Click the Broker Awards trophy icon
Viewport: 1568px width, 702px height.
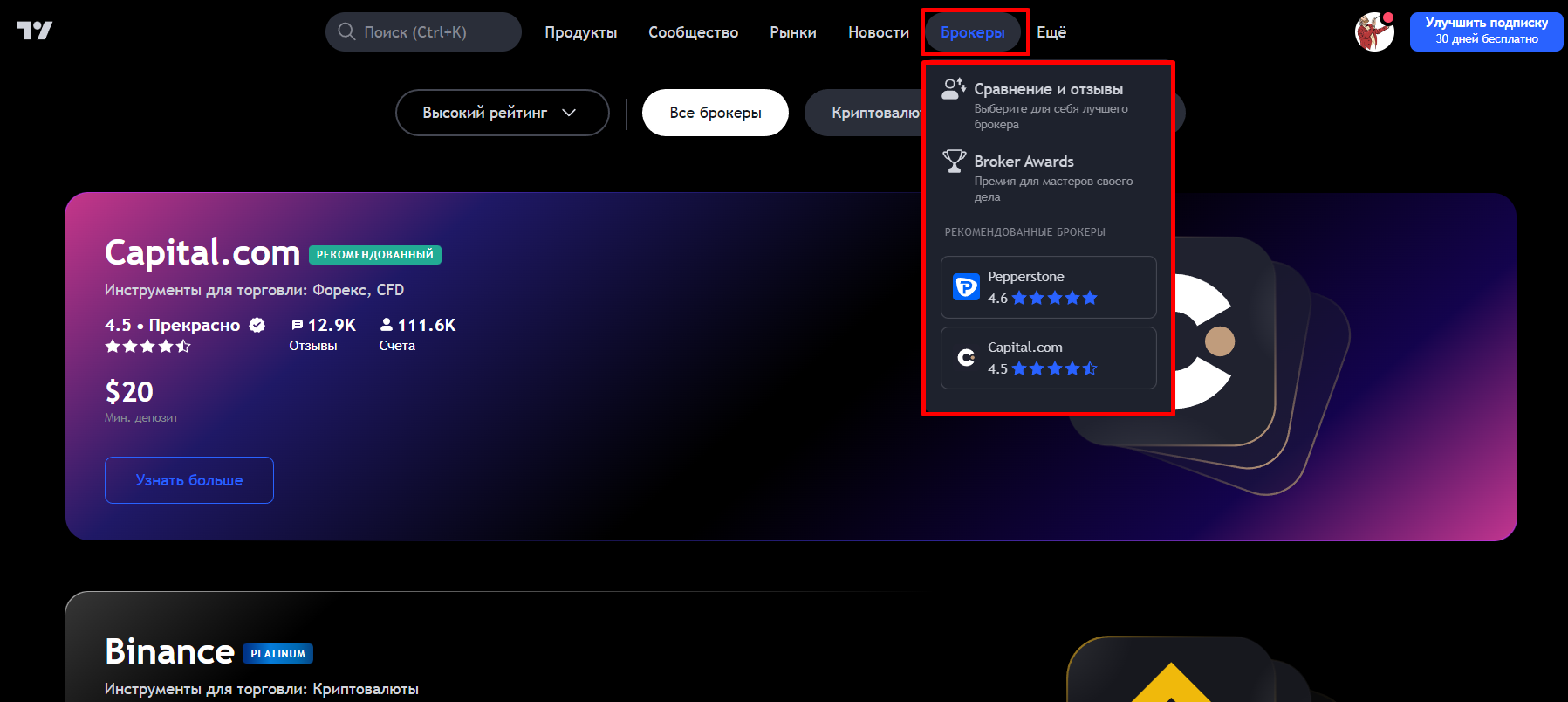(x=955, y=161)
